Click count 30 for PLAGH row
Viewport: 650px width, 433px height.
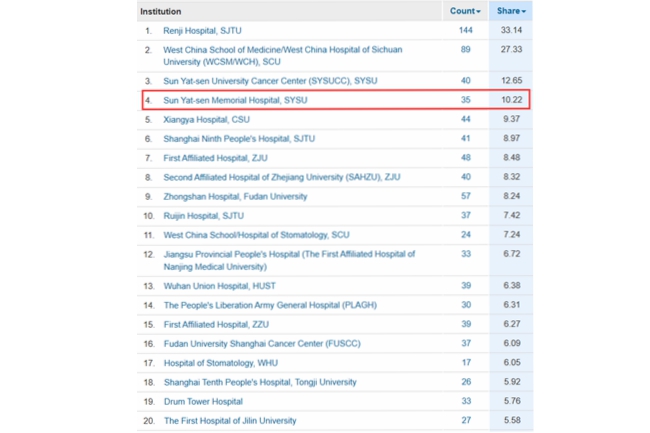pyautogui.click(x=466, y=305)
